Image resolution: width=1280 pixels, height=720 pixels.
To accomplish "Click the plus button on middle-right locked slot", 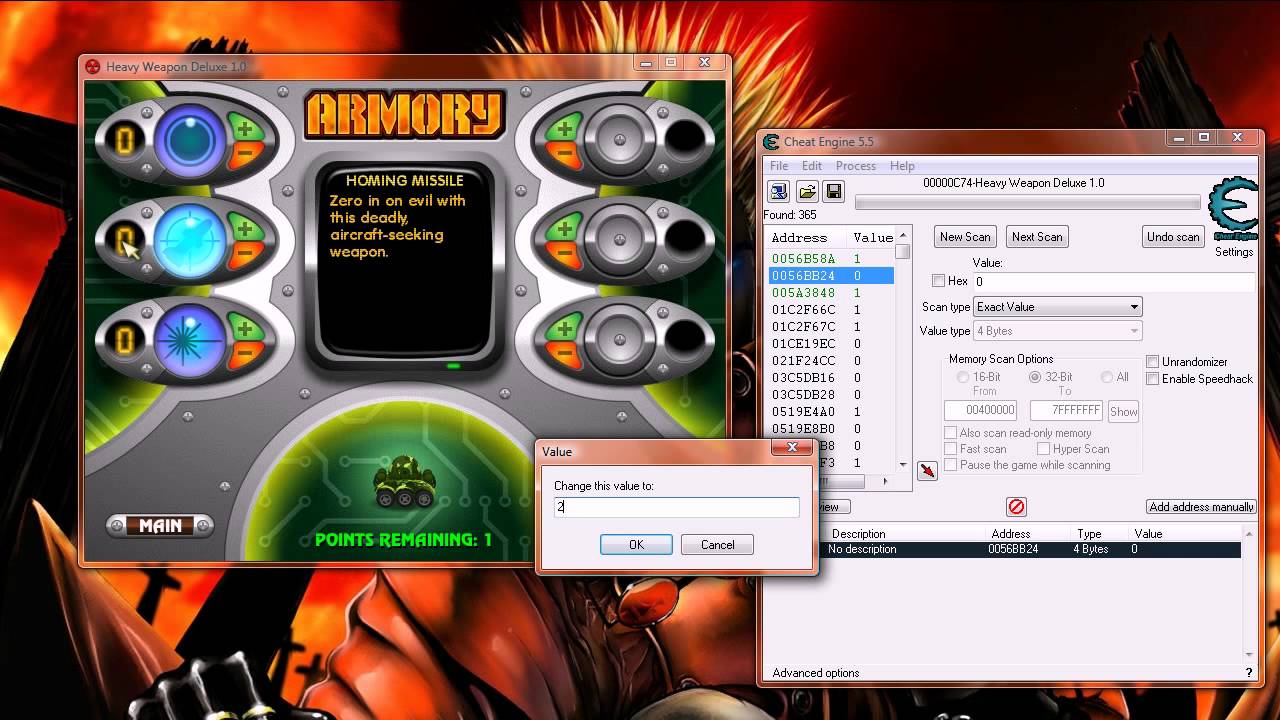I will 564,229.
